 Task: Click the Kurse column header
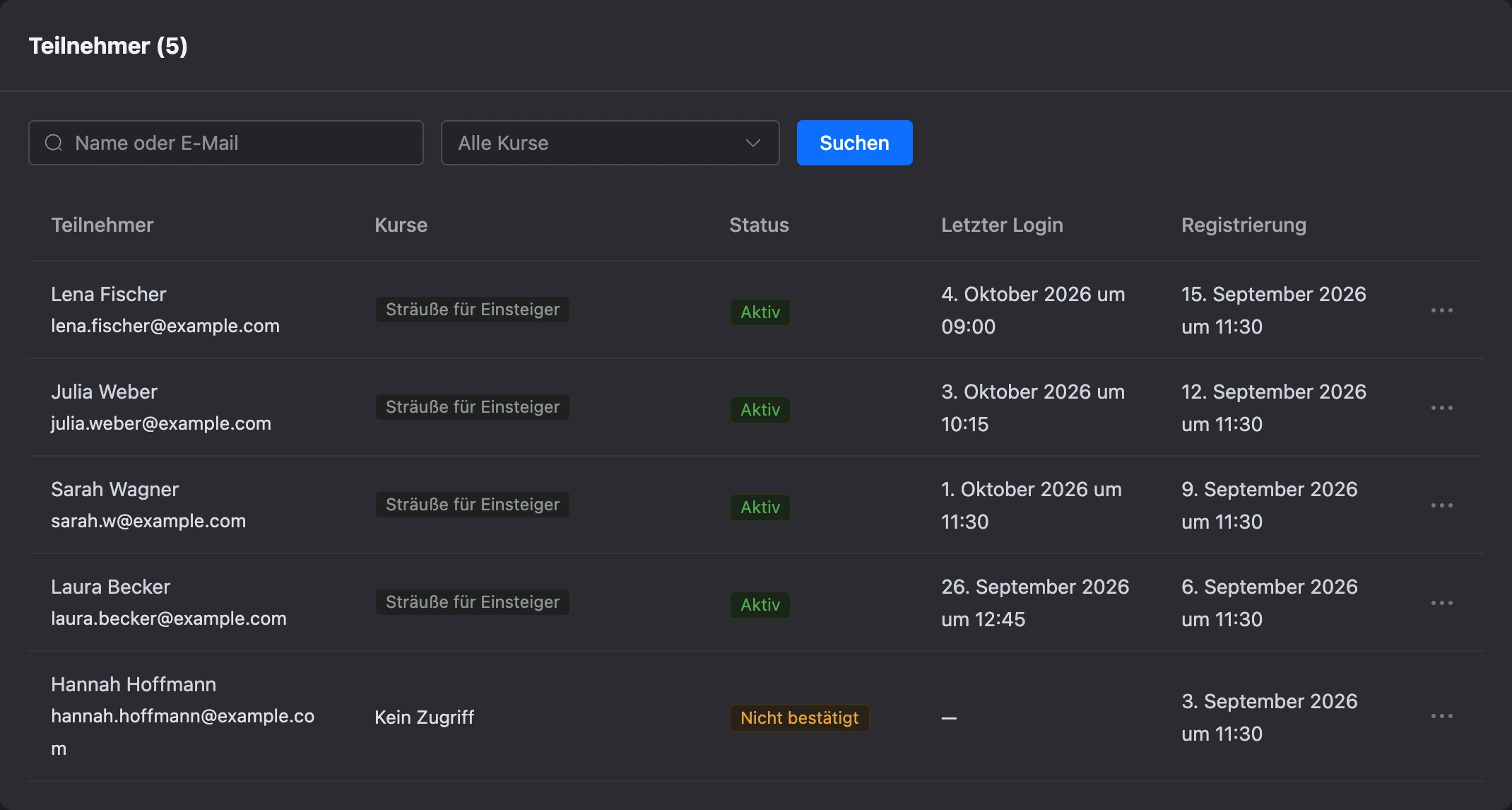tap(401, 225)
